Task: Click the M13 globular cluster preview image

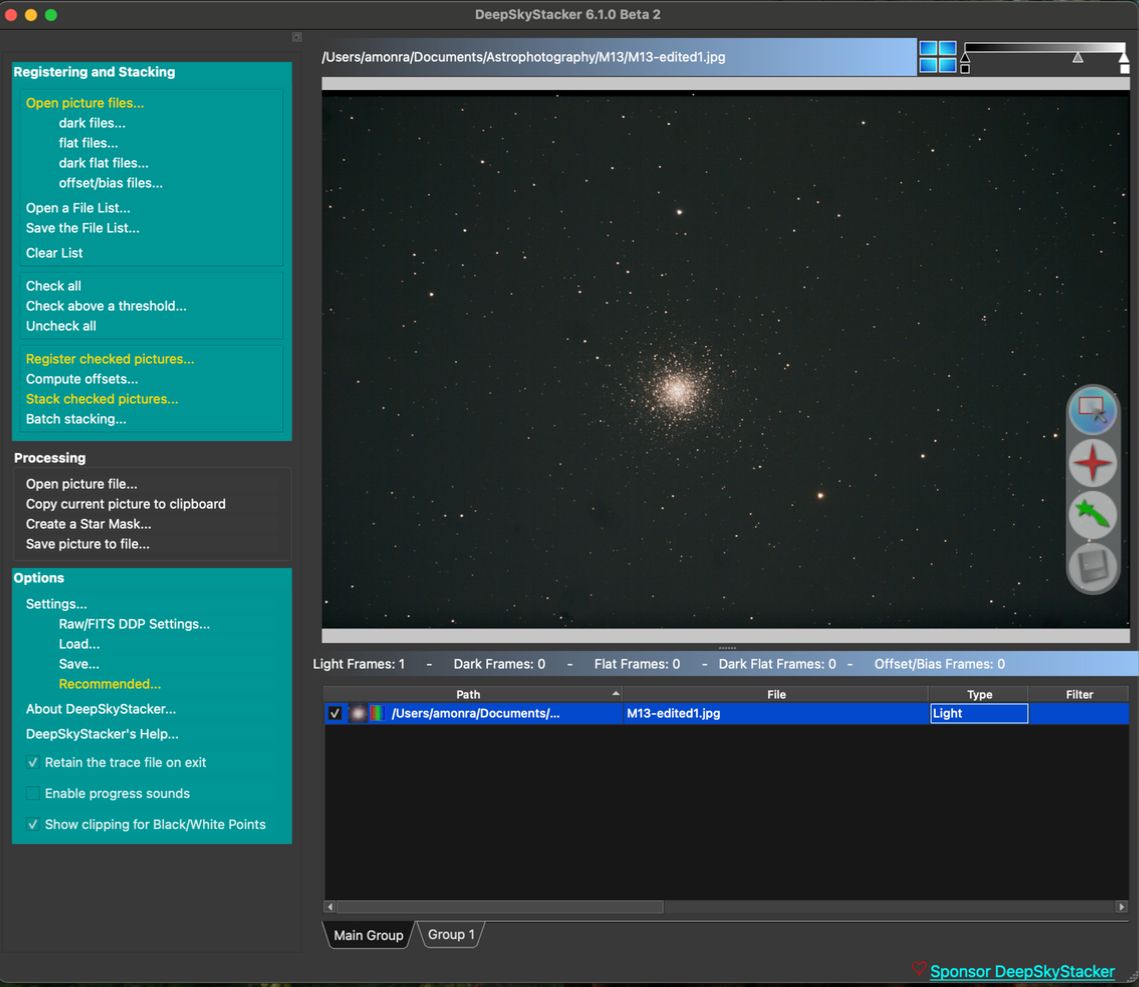Action: [726, 360]
